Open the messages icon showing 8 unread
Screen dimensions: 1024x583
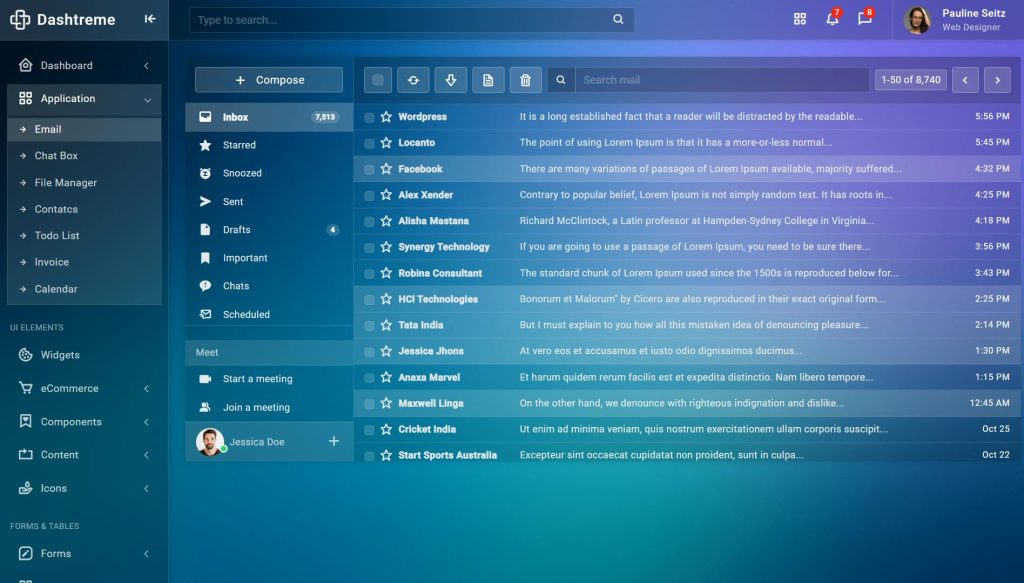(865, 19)
